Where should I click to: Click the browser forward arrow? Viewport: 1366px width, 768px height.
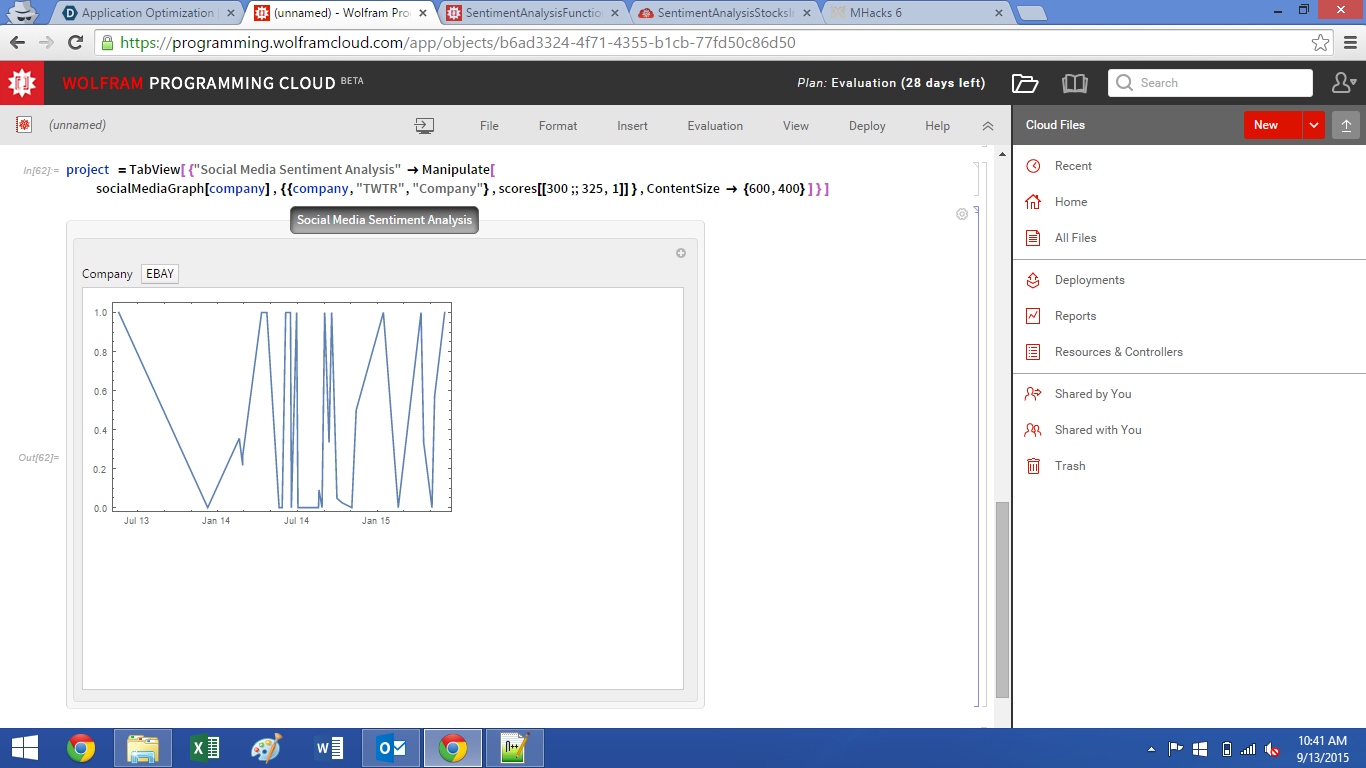(46, 43)
